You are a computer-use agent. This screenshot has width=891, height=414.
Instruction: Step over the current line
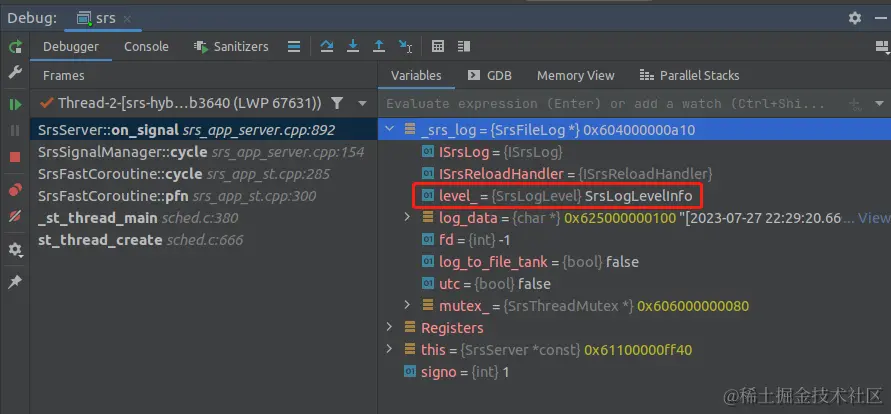click(x=327, y=47)
